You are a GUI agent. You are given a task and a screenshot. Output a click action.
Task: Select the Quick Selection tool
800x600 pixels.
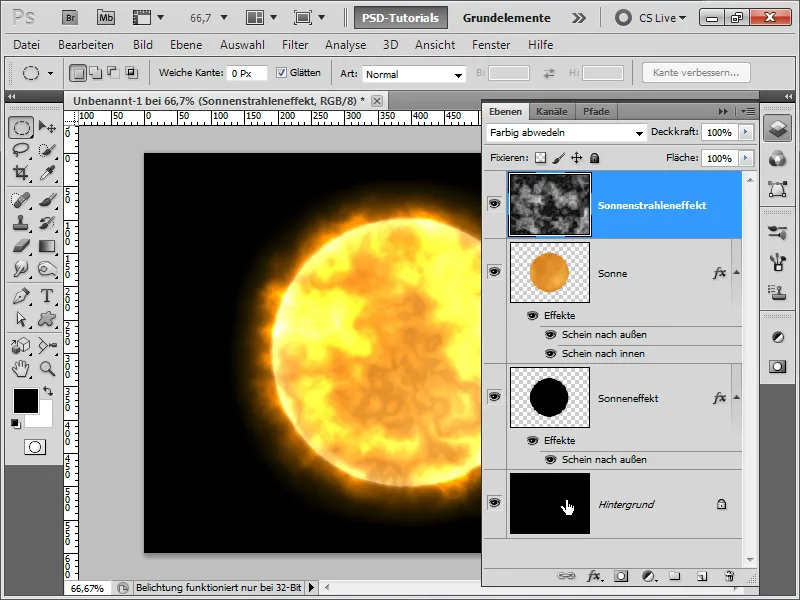pyautogui.click(x=47, y=150)
